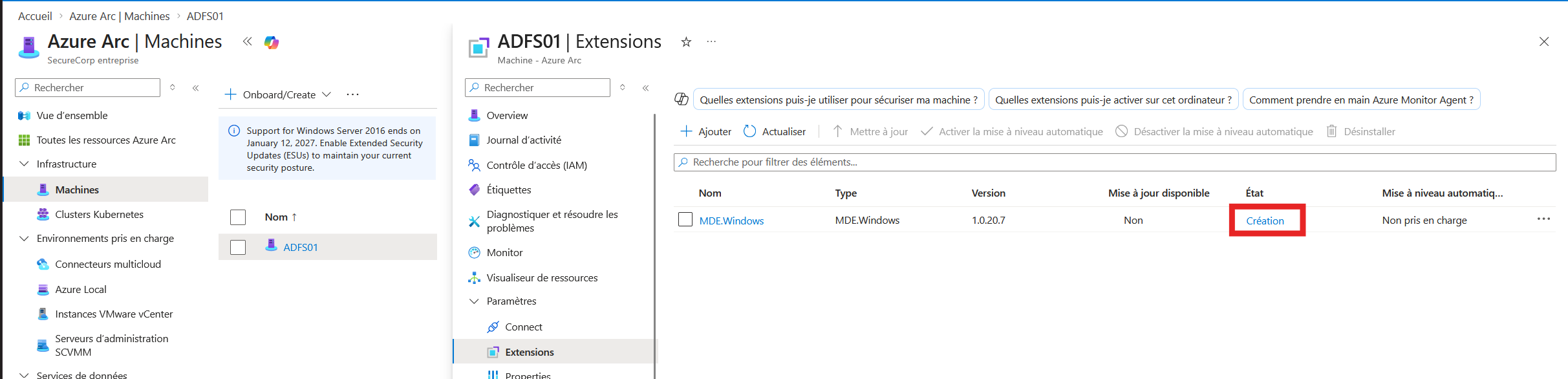Toggle expand arrows beside the ADFS01 search box
Screen dimensions: 1568x379
[x=623, y=87]
